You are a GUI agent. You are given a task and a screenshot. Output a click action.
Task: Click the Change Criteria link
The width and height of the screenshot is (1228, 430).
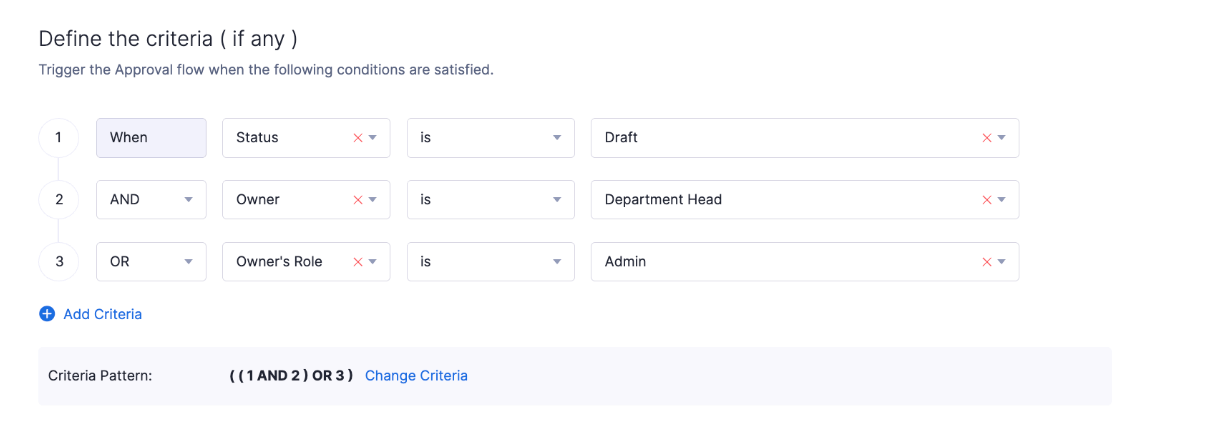[416, 376]
